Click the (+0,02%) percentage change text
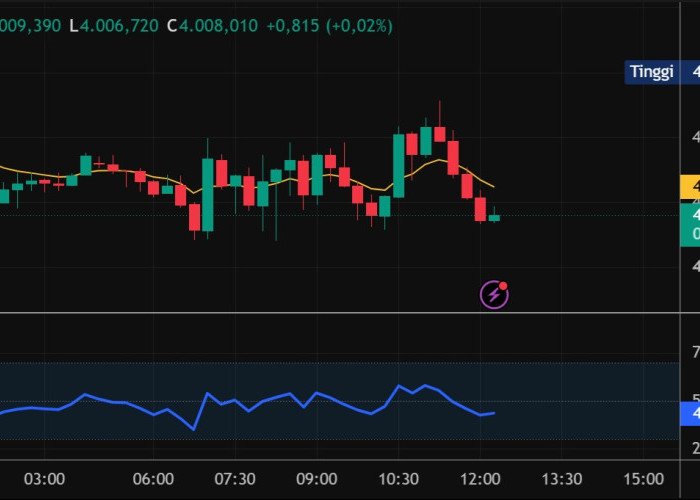 click(x=359, y=26)
